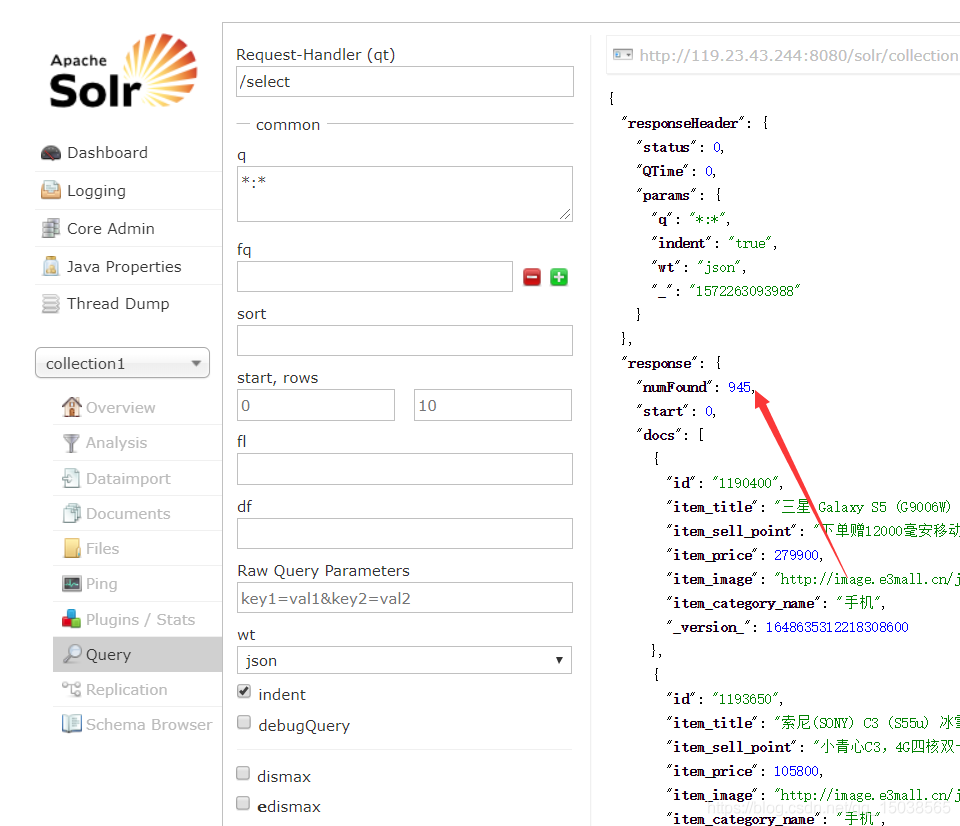Click the item_price value 105800

(x=796, y=771)
